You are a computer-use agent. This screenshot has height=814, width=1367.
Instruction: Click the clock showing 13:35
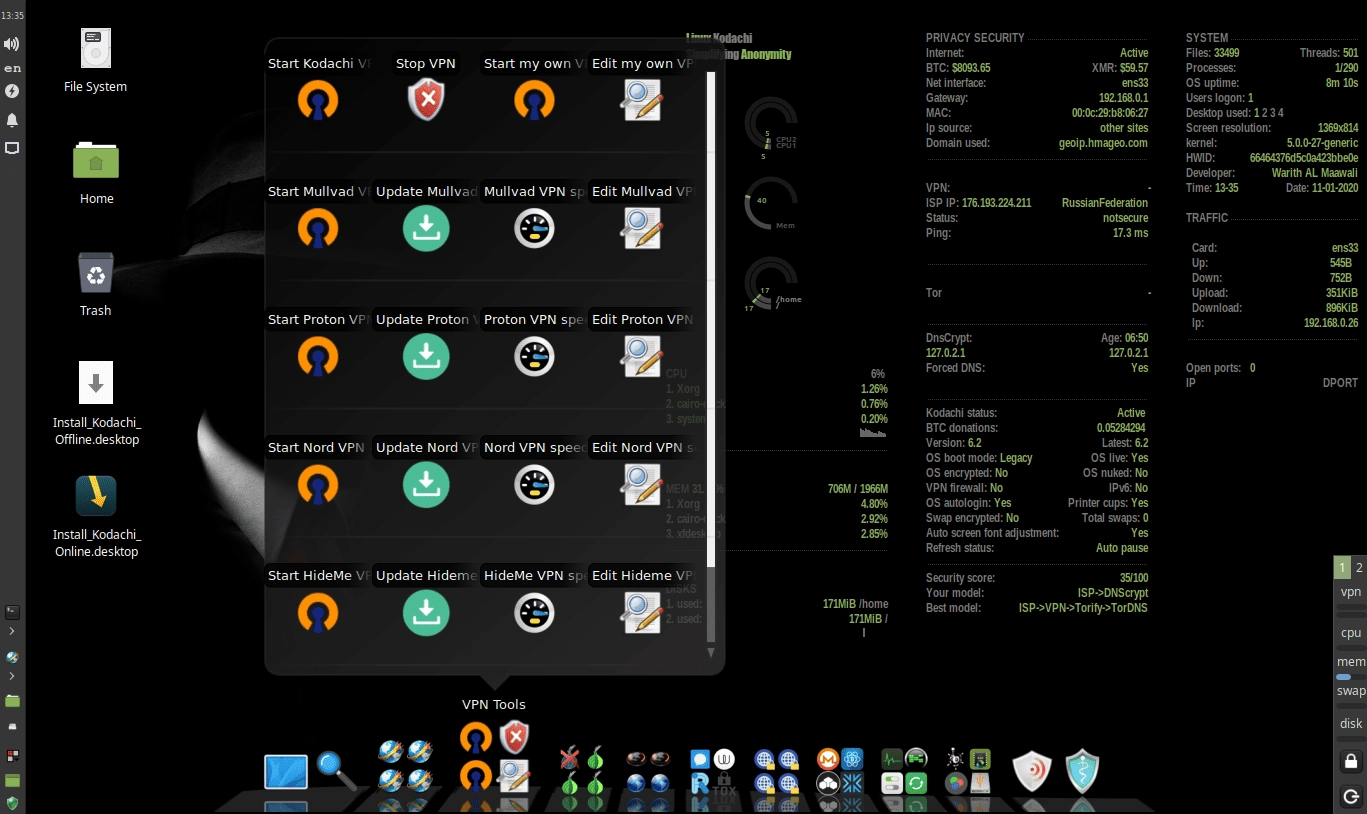[12, 16]
